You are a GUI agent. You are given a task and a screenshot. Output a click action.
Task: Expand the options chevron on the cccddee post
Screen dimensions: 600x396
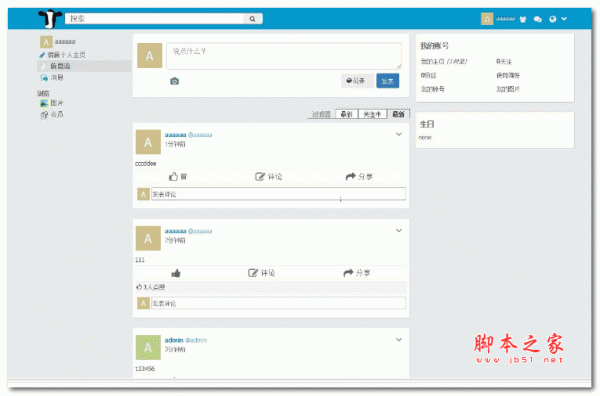click(399, 134)
